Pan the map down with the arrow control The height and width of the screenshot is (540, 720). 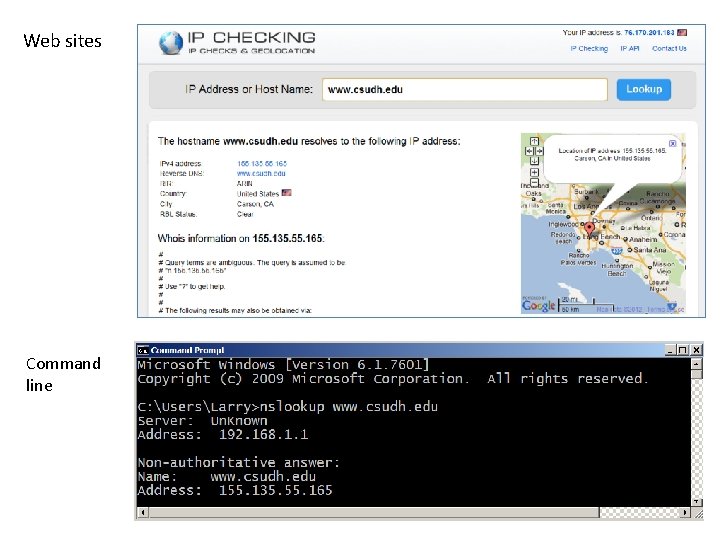(x=534, y=161)
